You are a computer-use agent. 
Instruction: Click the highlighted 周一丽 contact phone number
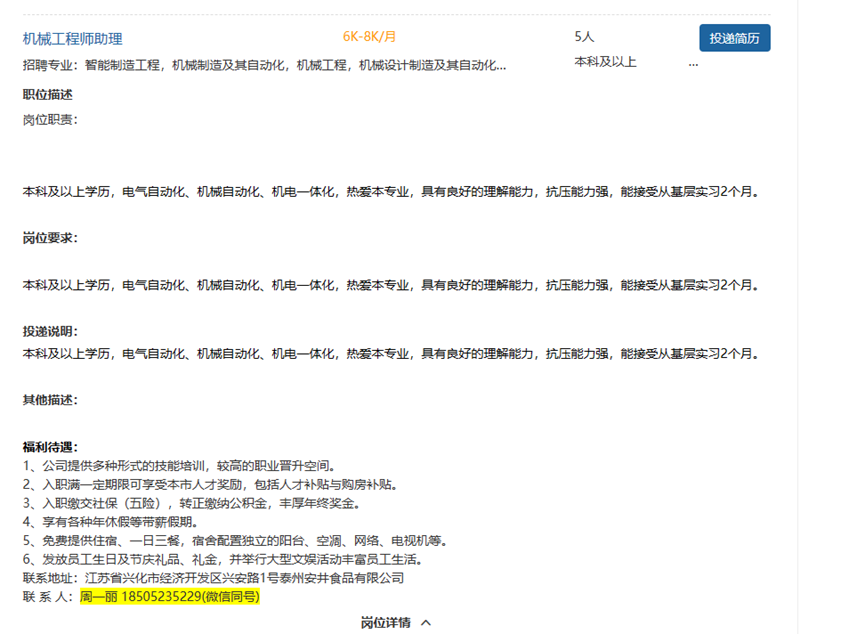click(170, 597)
